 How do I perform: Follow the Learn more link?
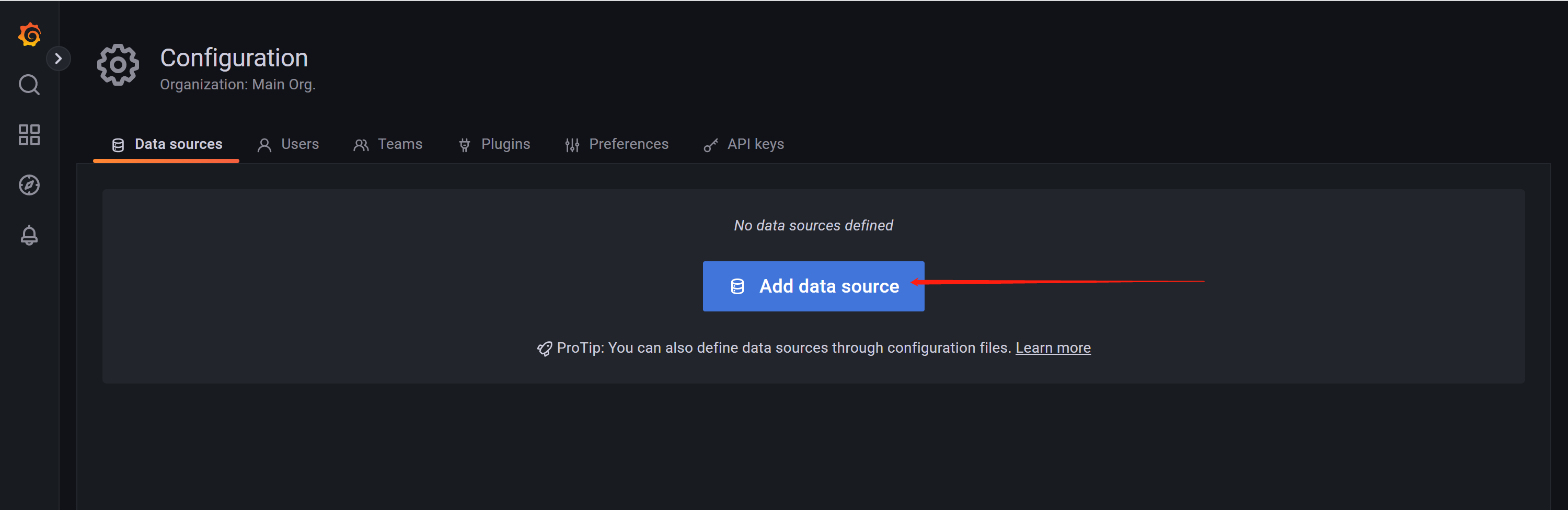[1053, 347]
